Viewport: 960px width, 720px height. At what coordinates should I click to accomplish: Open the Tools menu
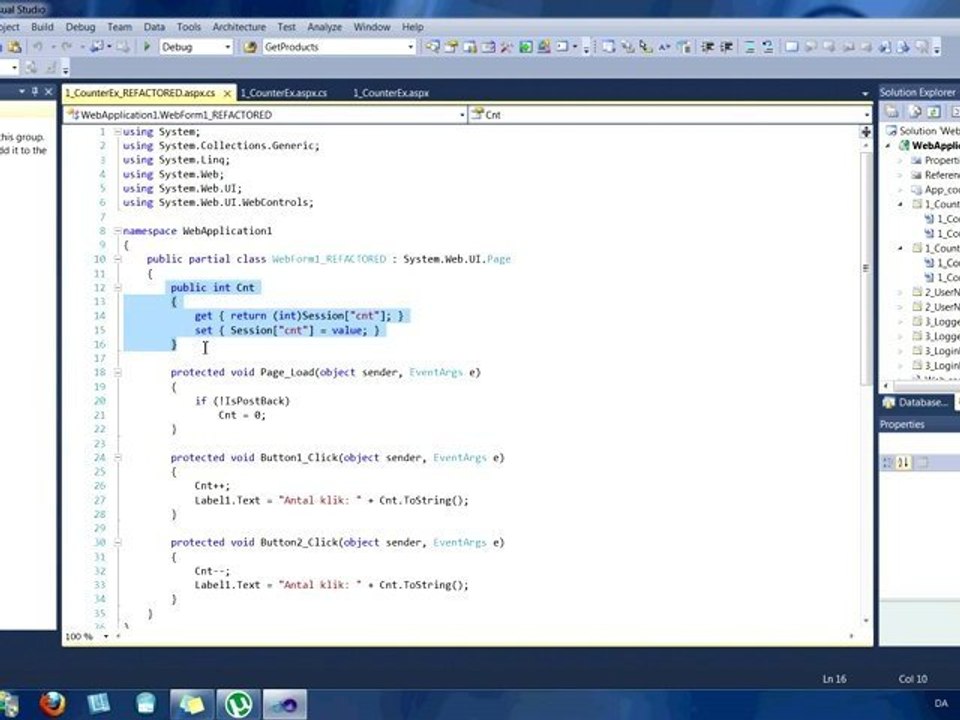[x=189, y=27]
